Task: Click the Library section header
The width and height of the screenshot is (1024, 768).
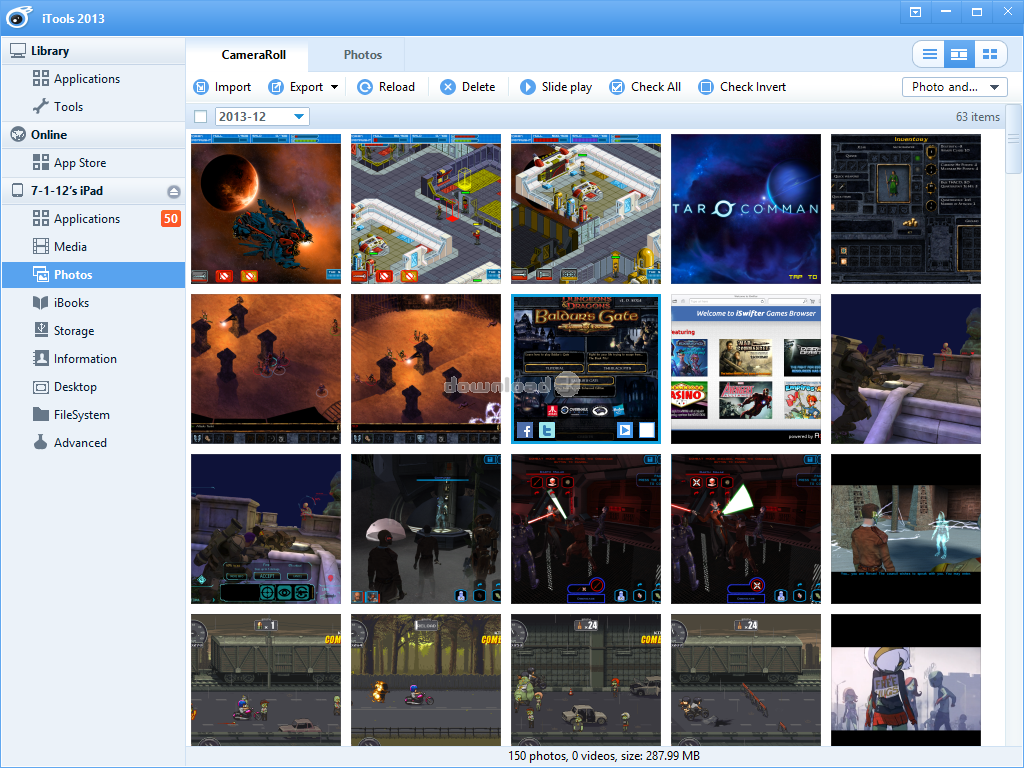Action: click(x=93, y=51)
